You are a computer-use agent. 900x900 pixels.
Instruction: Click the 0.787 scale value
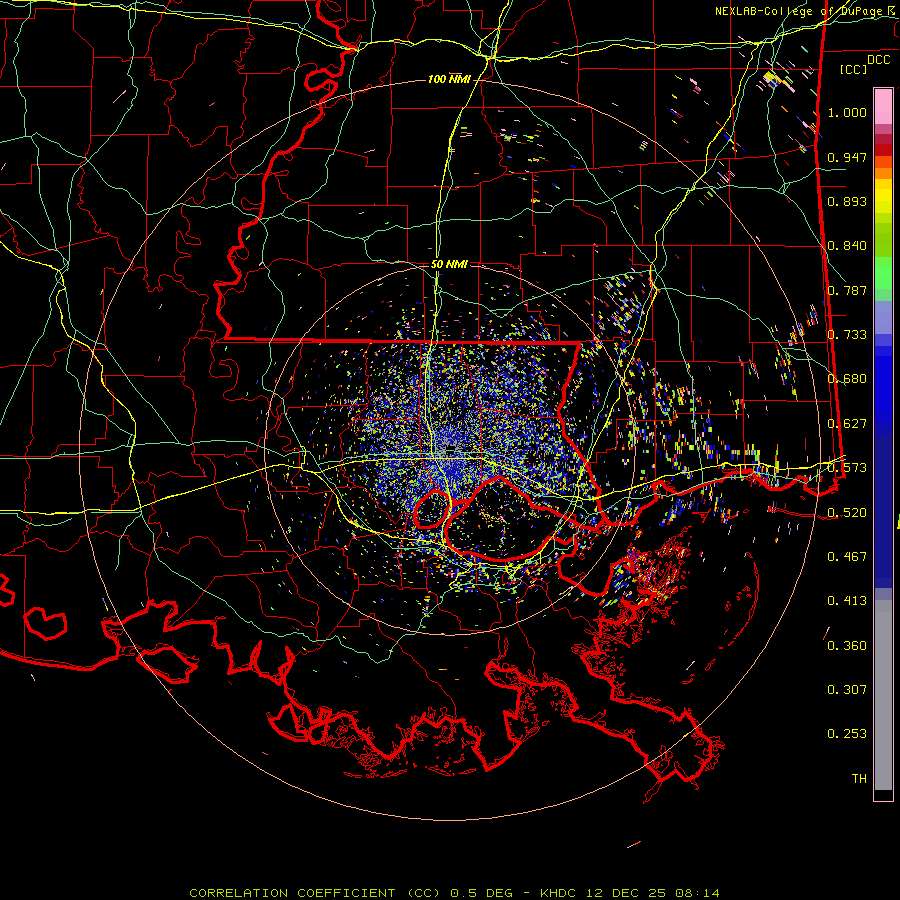click(847, 290)
